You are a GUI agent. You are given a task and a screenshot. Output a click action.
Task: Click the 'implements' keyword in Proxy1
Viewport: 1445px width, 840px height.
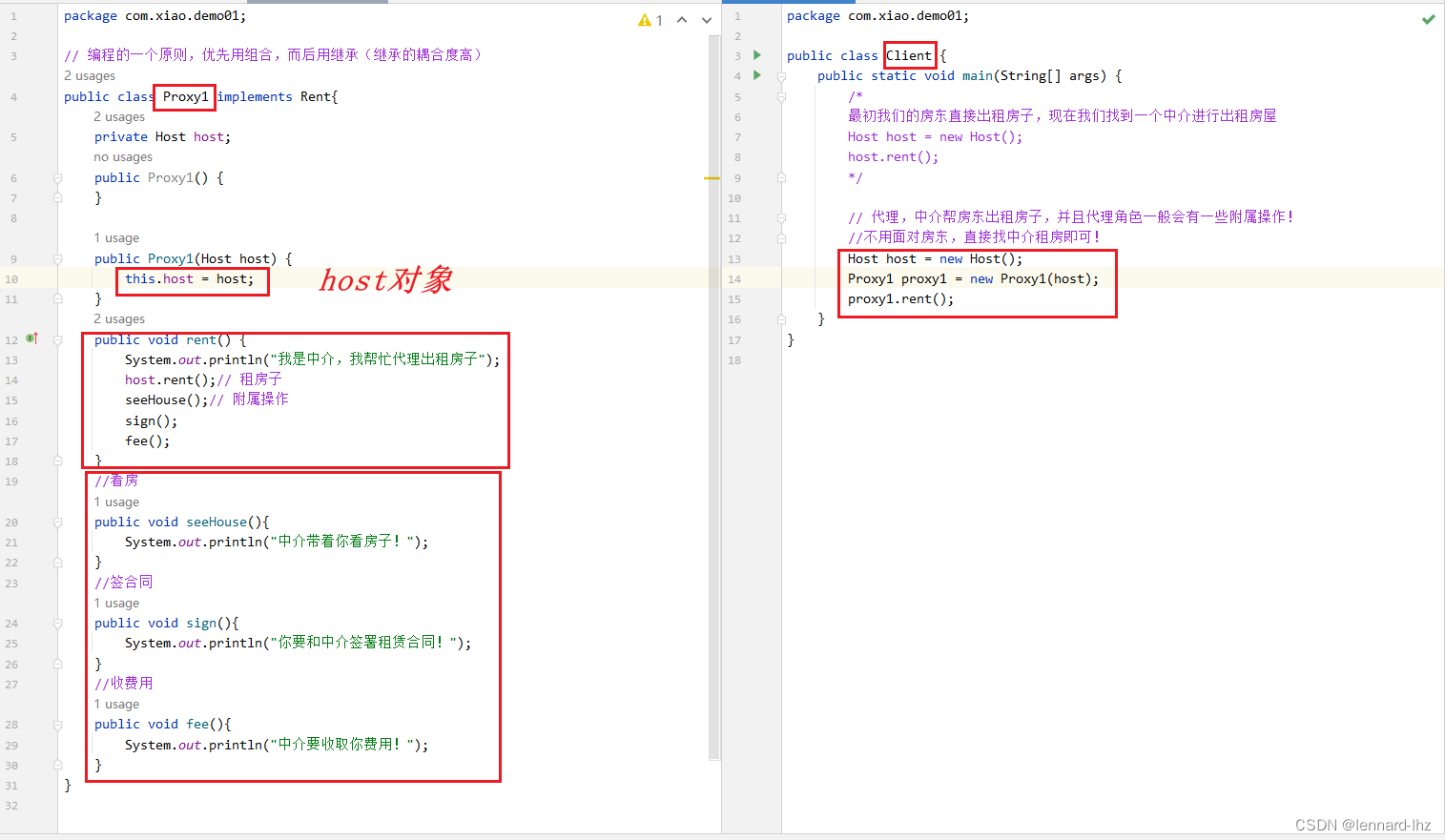pos(255,96)
